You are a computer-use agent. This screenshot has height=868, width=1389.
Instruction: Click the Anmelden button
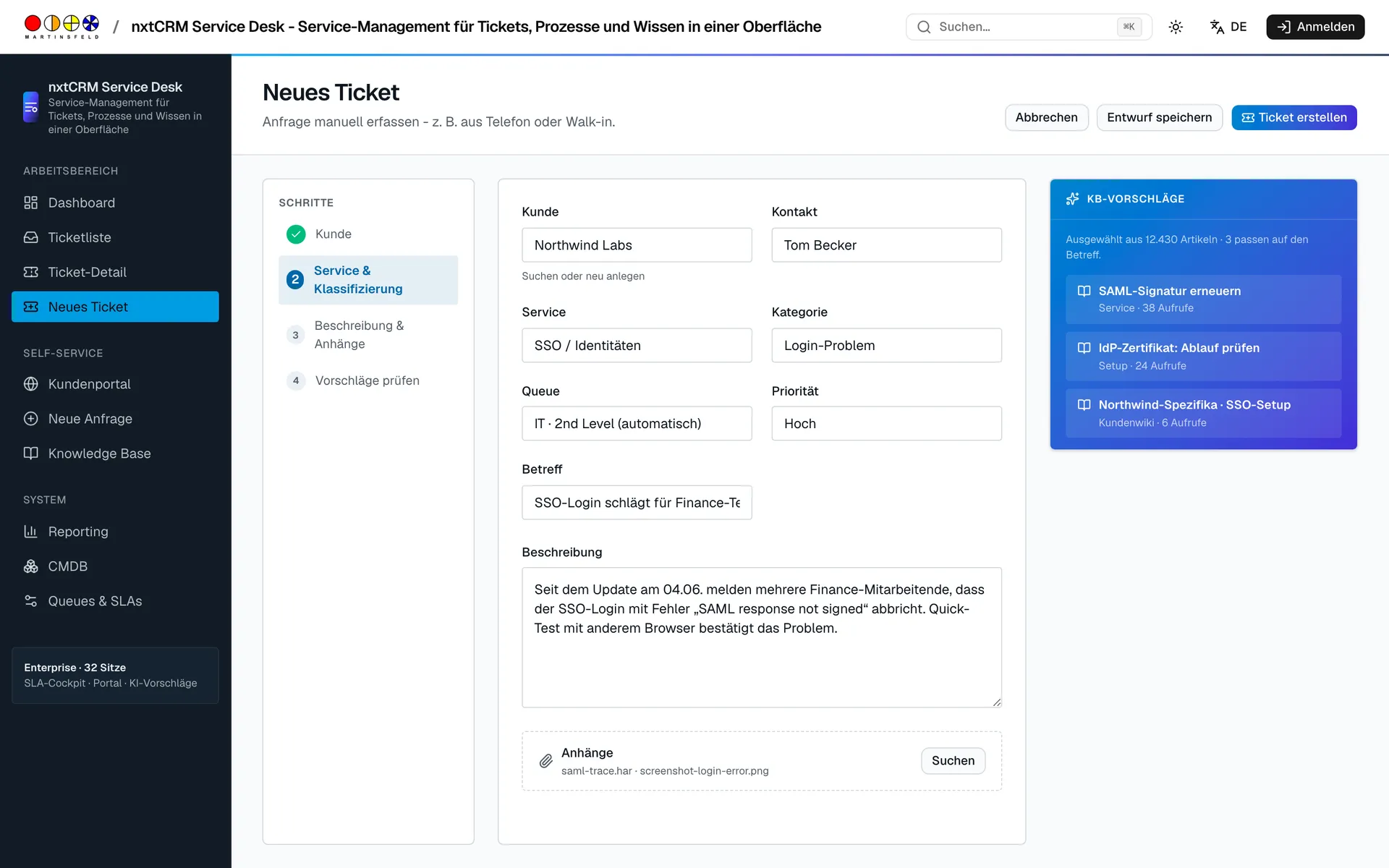tap(1315, 27)
